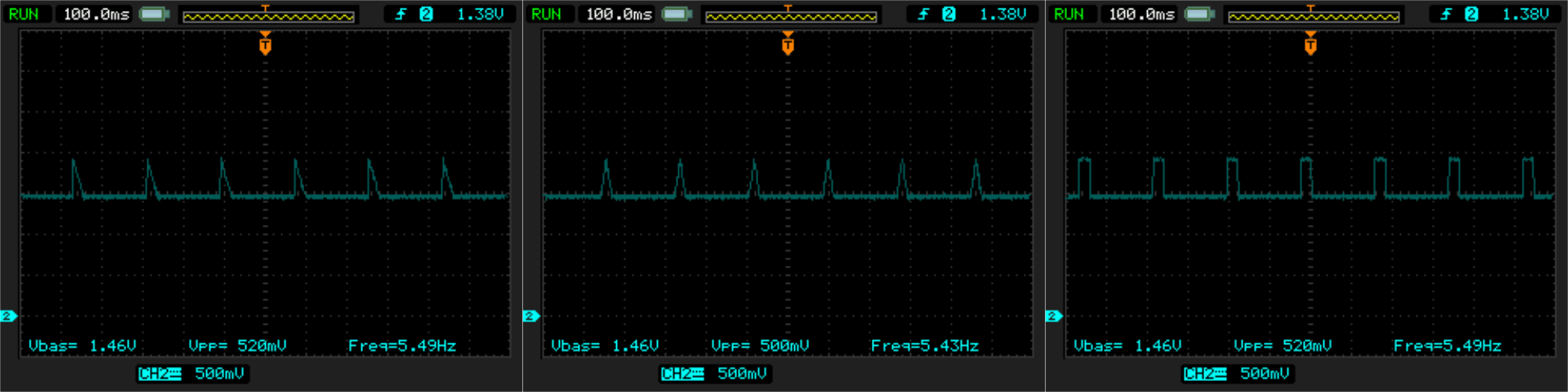This screenshot has width=1568, height=392.
Task: Click the CH2 coupling label on middle screen
Action: click(x=683, y=374)
